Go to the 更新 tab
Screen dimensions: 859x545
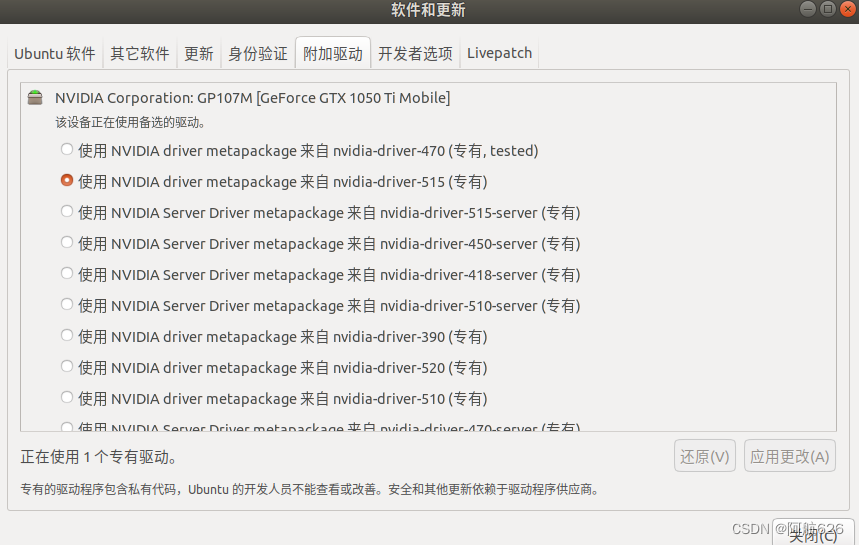[x=199, y=53]
